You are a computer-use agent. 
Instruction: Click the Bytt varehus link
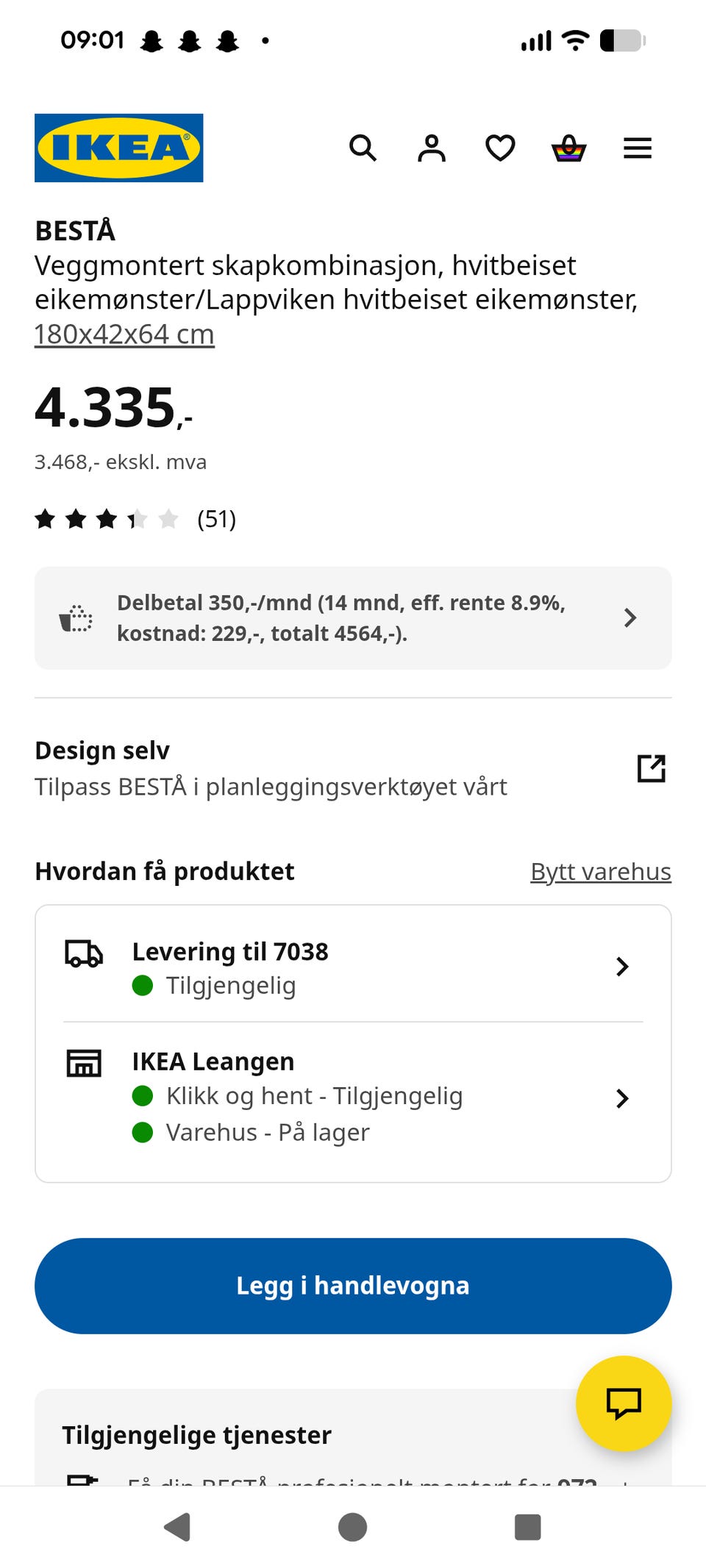(600, 871)
